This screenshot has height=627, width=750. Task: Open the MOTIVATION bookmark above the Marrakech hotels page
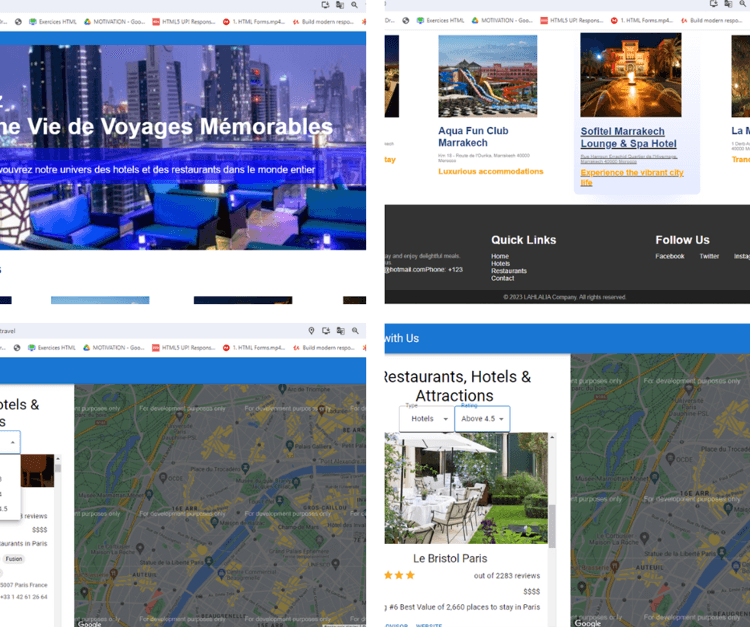pyautogui.click(x=502, y=21)
